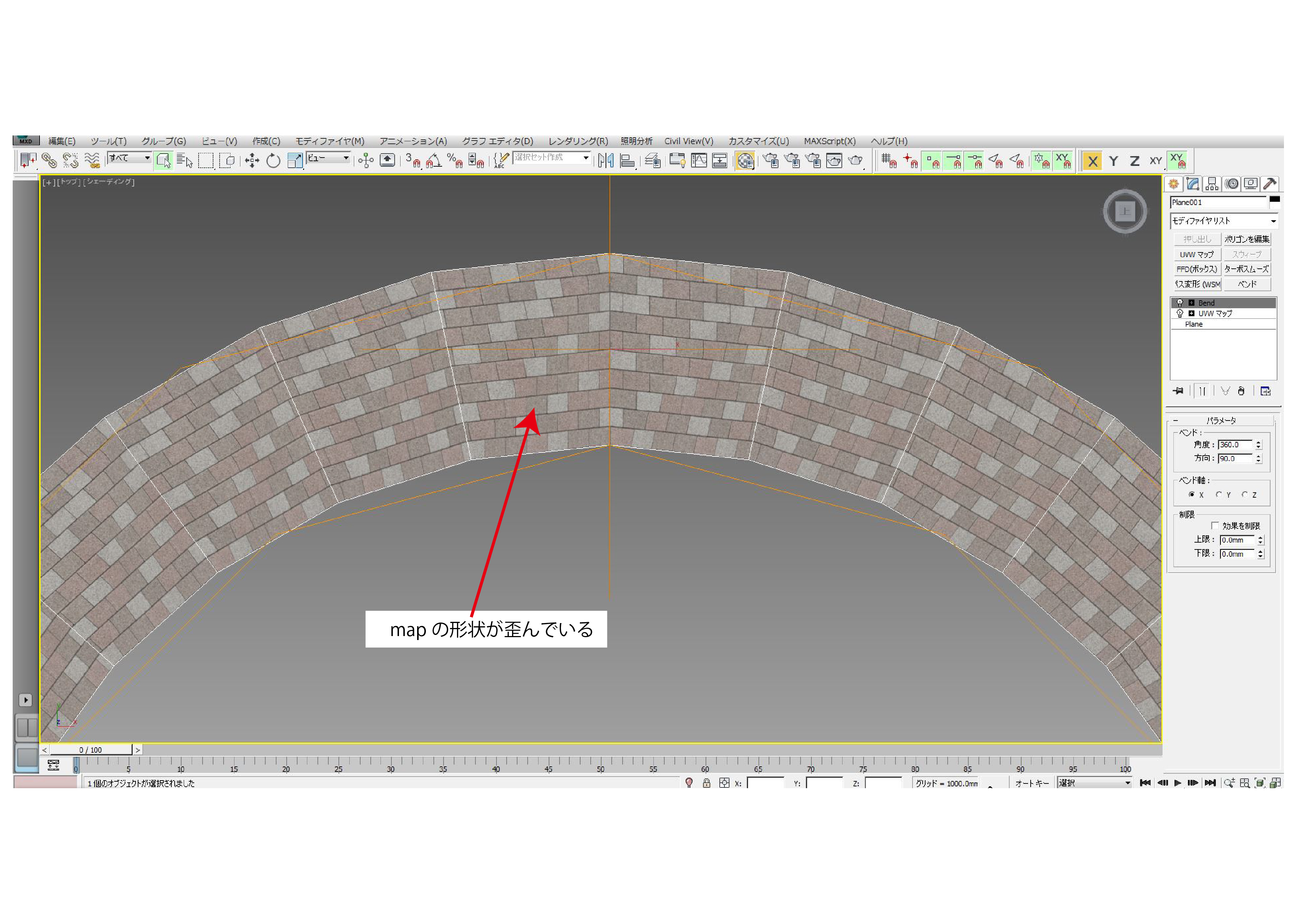Click the Mirror tool icon

606,161
